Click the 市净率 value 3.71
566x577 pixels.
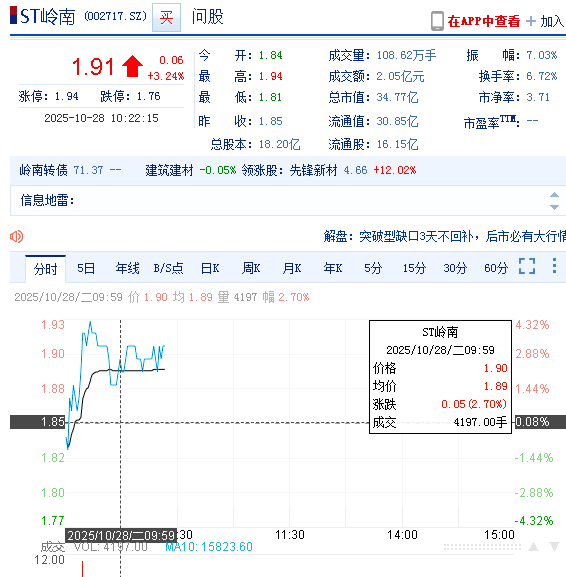coord(538,97)
